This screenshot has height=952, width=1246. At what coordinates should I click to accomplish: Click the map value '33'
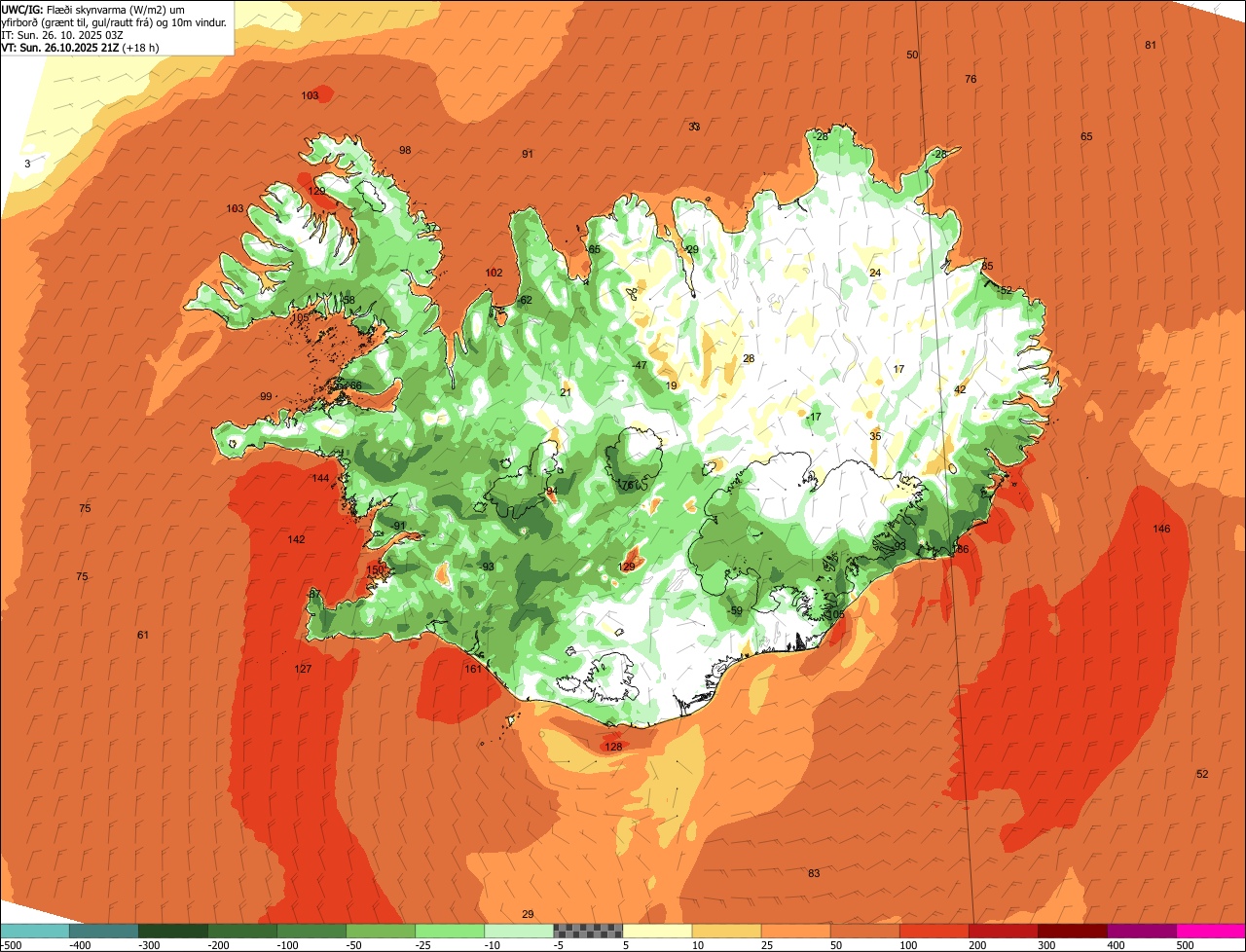tap(694, 127)
